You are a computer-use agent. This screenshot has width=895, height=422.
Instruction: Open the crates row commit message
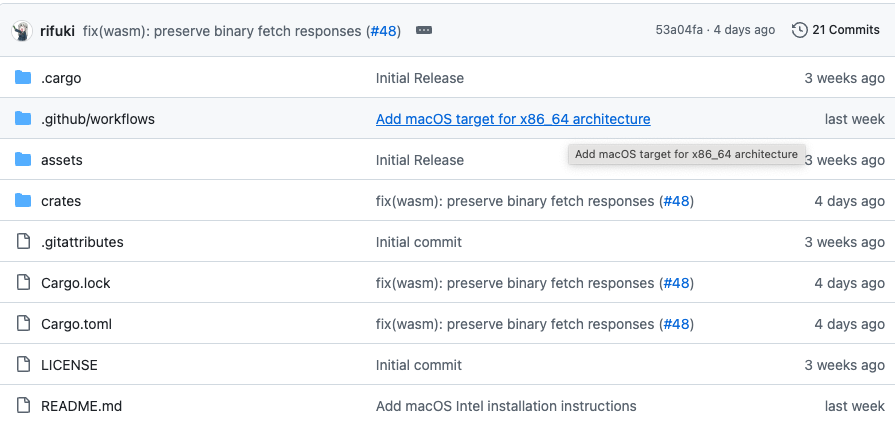click(x=515, y=202)
